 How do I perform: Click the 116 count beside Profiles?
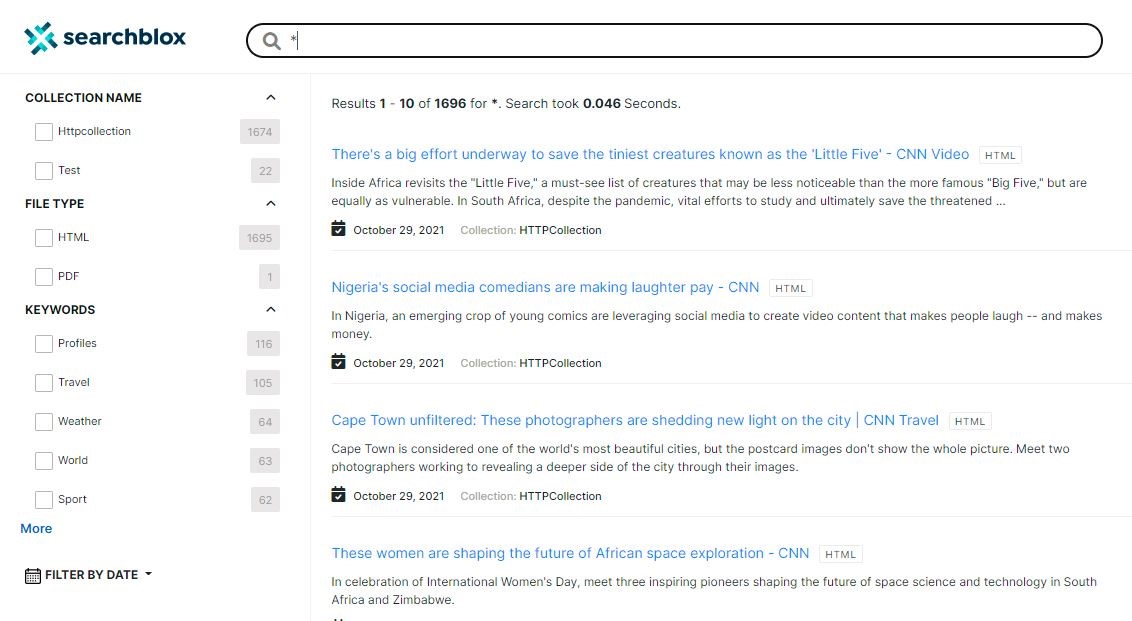coord(264,344)
